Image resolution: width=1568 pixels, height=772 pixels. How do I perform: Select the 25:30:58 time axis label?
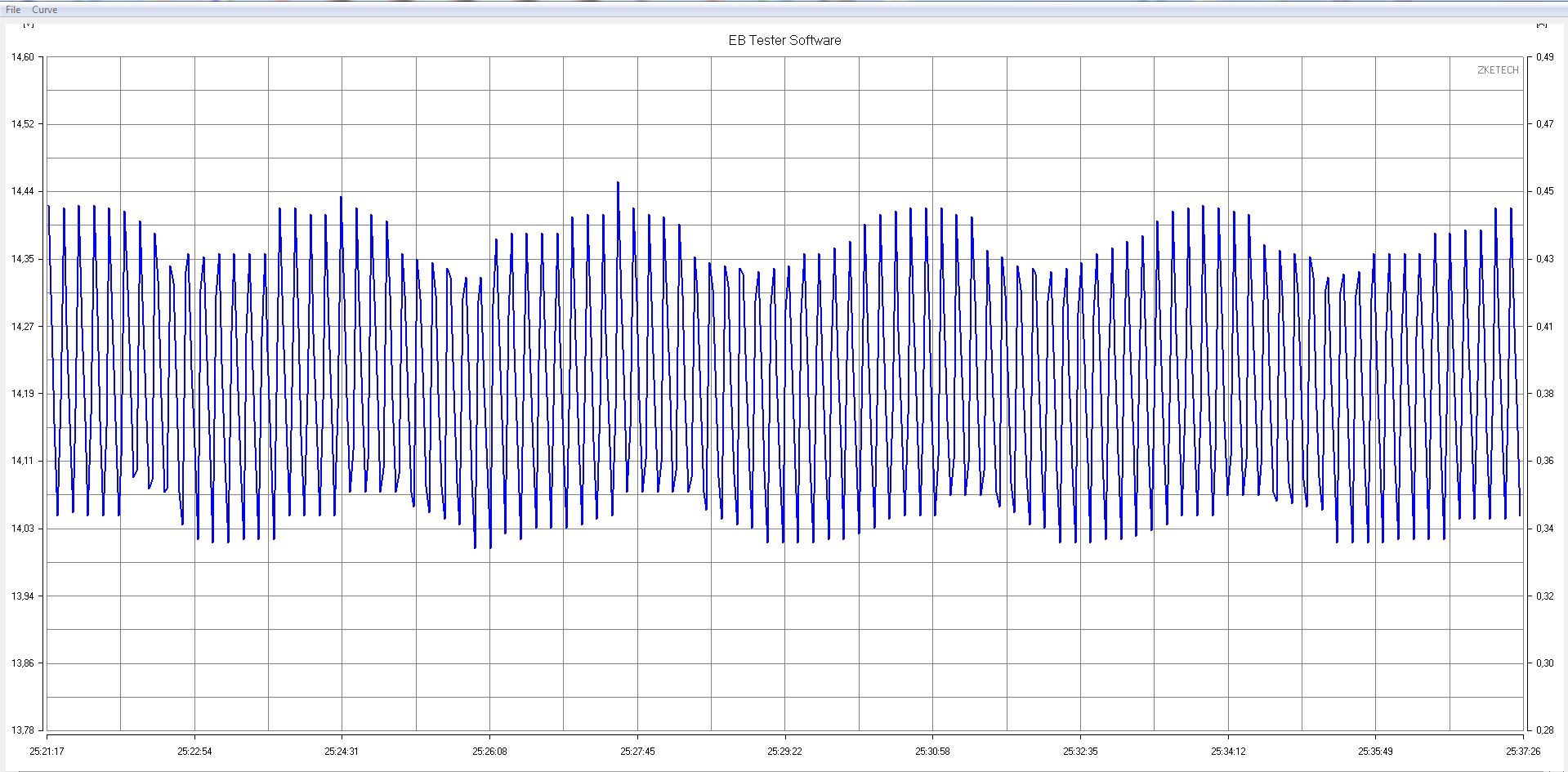click(932, 751)
